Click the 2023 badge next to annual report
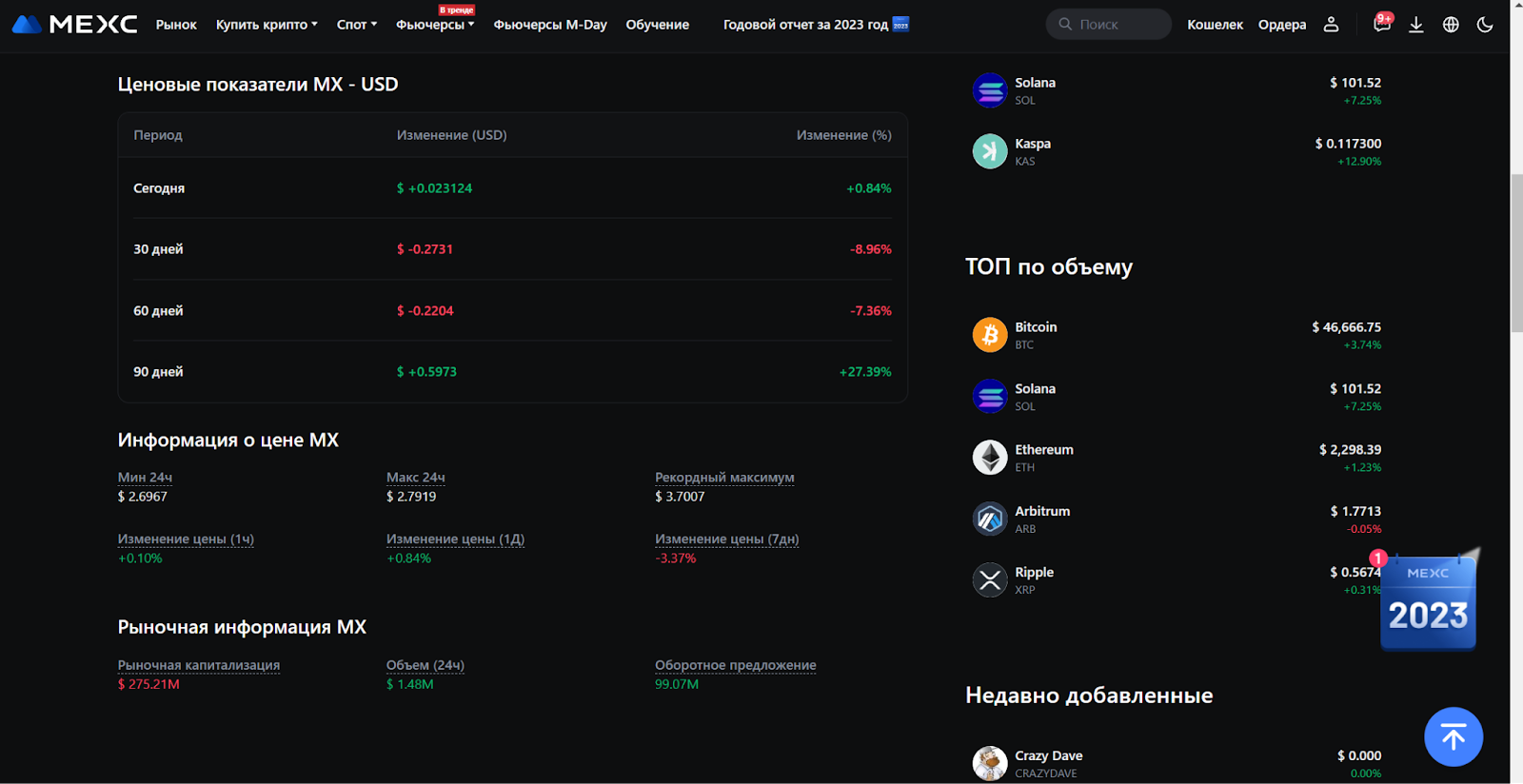This screenshot has height=784, width=1523. [900, 24]
